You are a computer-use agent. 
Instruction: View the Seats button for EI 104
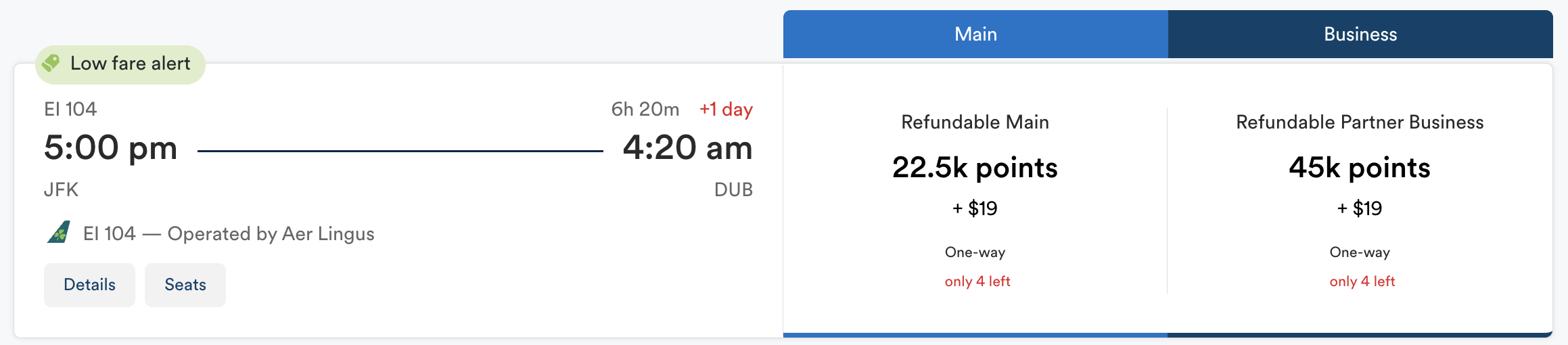185,285
